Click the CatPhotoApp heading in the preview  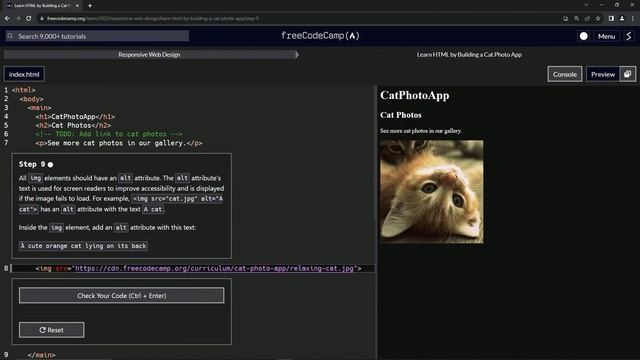(x=415, y=96)
